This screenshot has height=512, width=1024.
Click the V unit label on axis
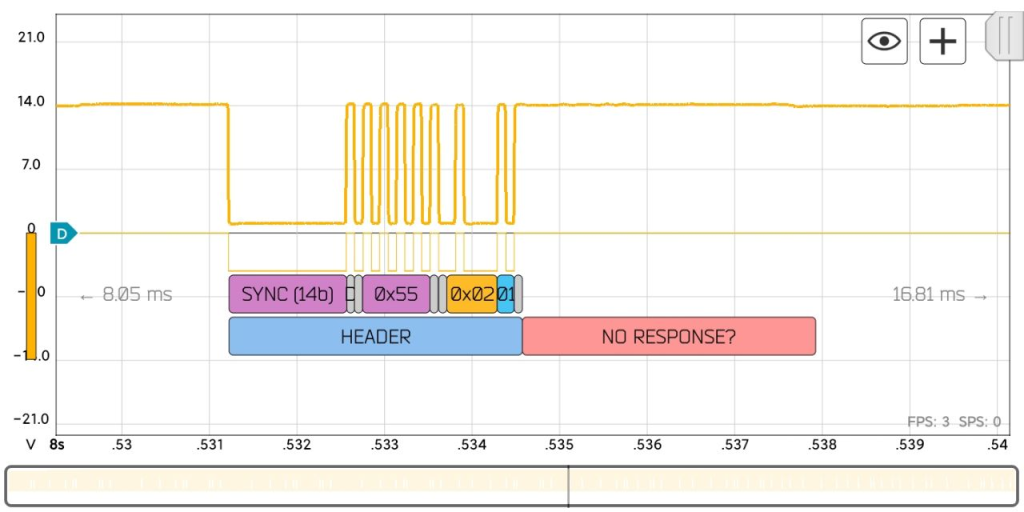point(31,443)
